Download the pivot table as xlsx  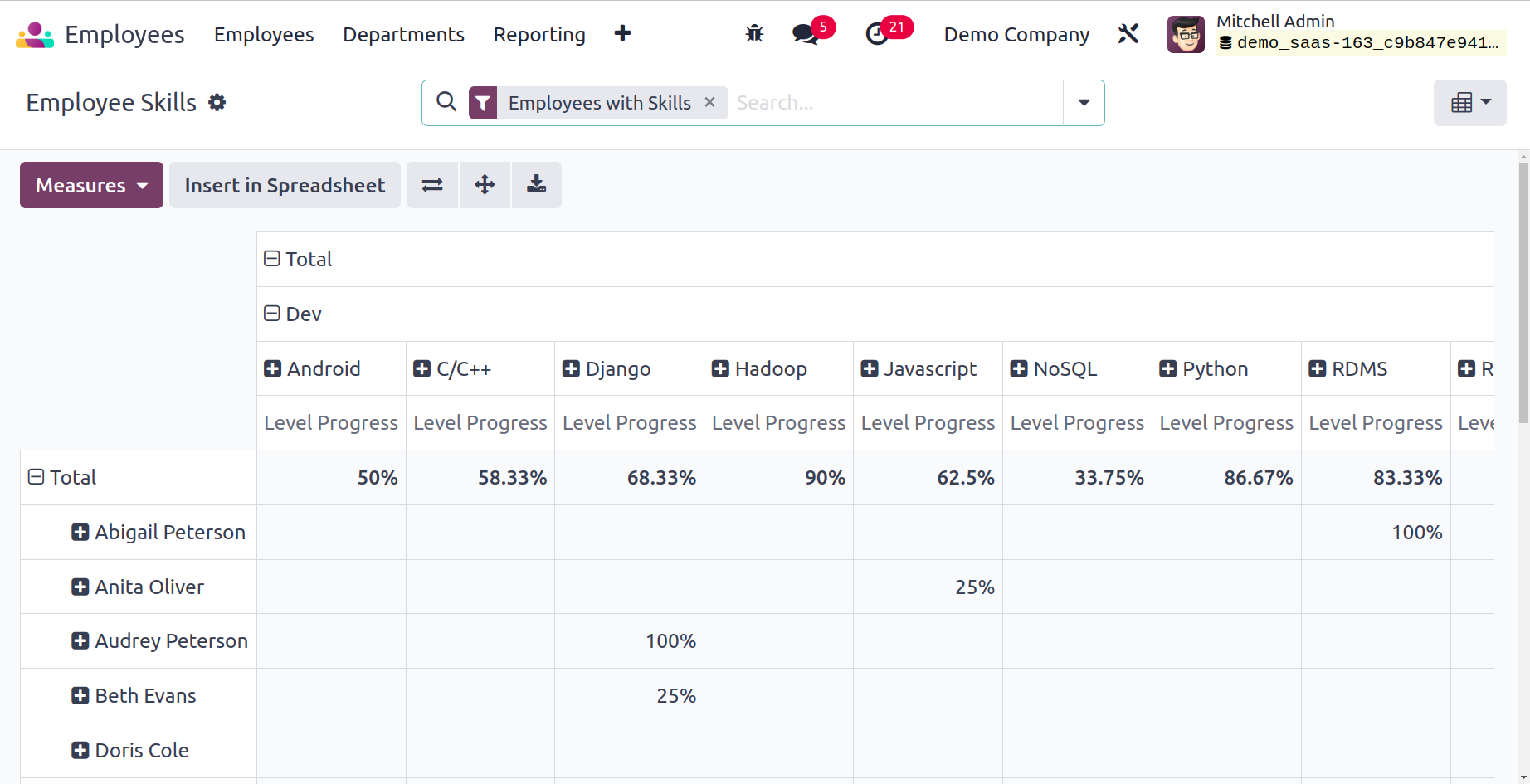537,185
